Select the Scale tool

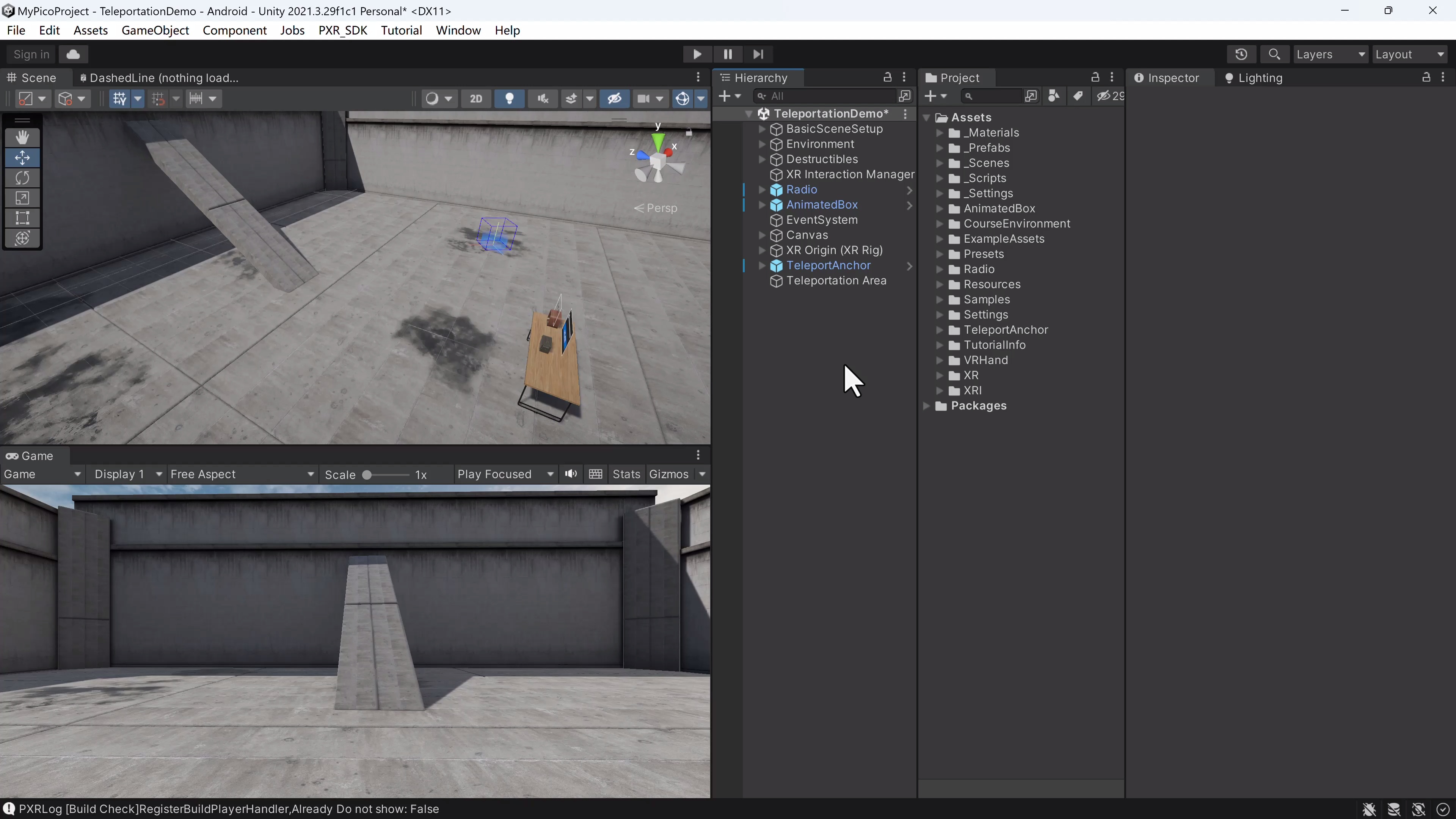(x=23, y=198)
